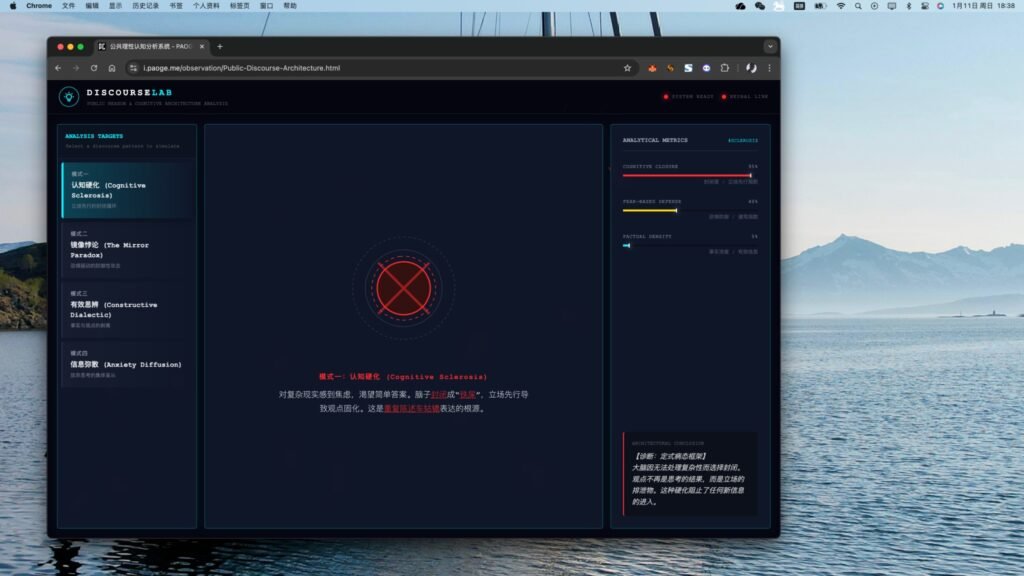
Task: Open the 历史记录 menu
Action: tap(145, 6)
